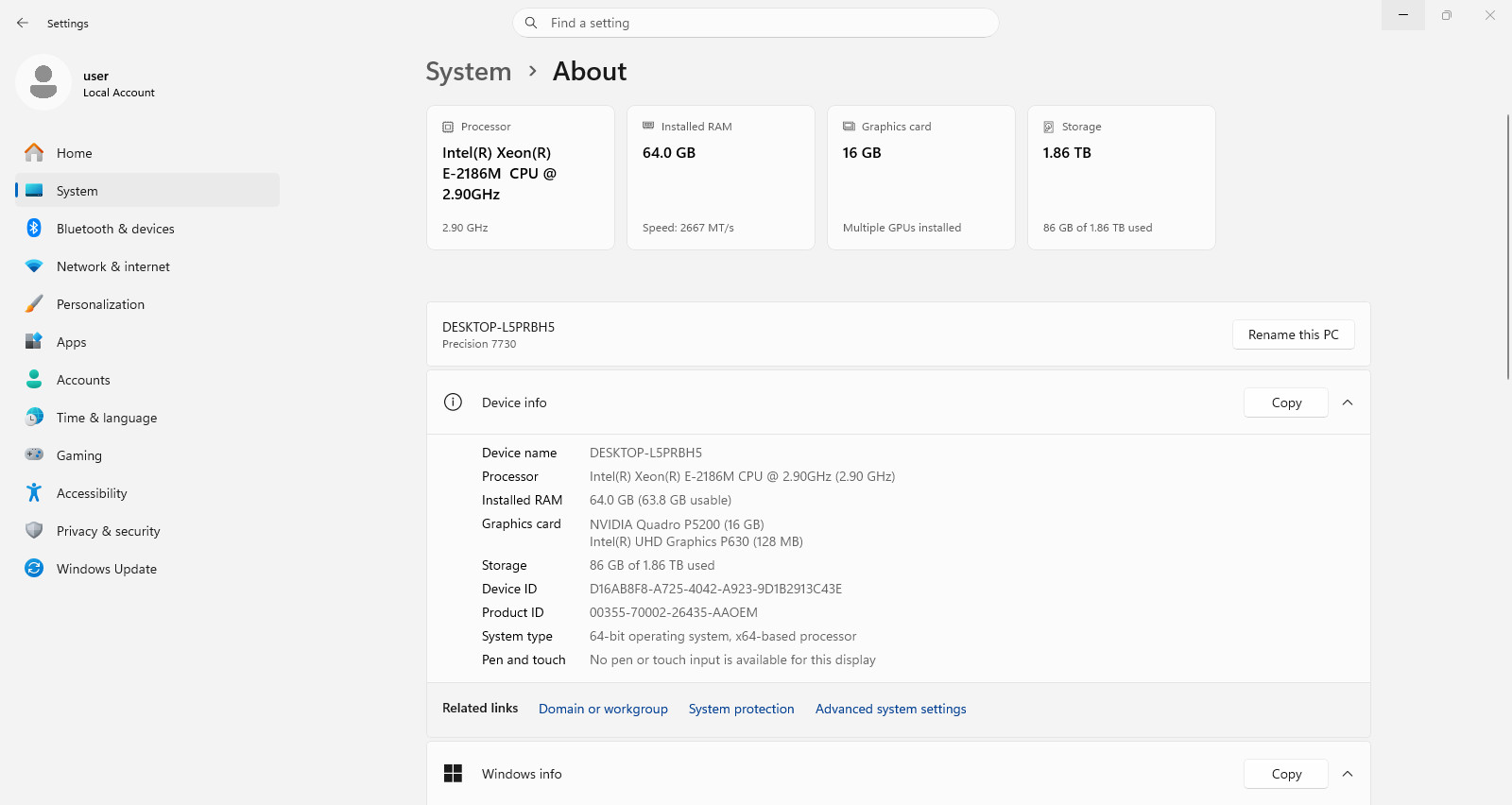The height and width of the screenshot is (805, 1512).
Task: Click the Privacy & security shield icon
Action: pyautogui.click(x=34, y=530)
